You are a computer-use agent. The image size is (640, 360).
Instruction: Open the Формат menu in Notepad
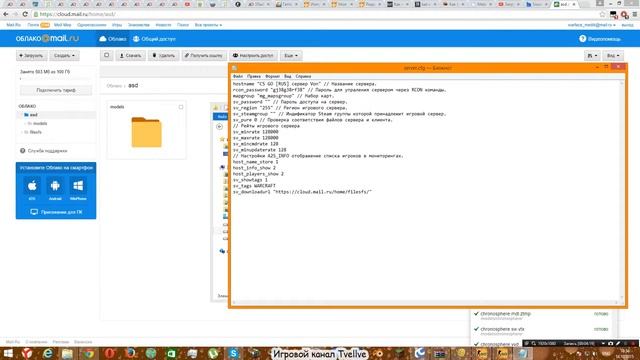pyautogui.click(x=272, y=76)
